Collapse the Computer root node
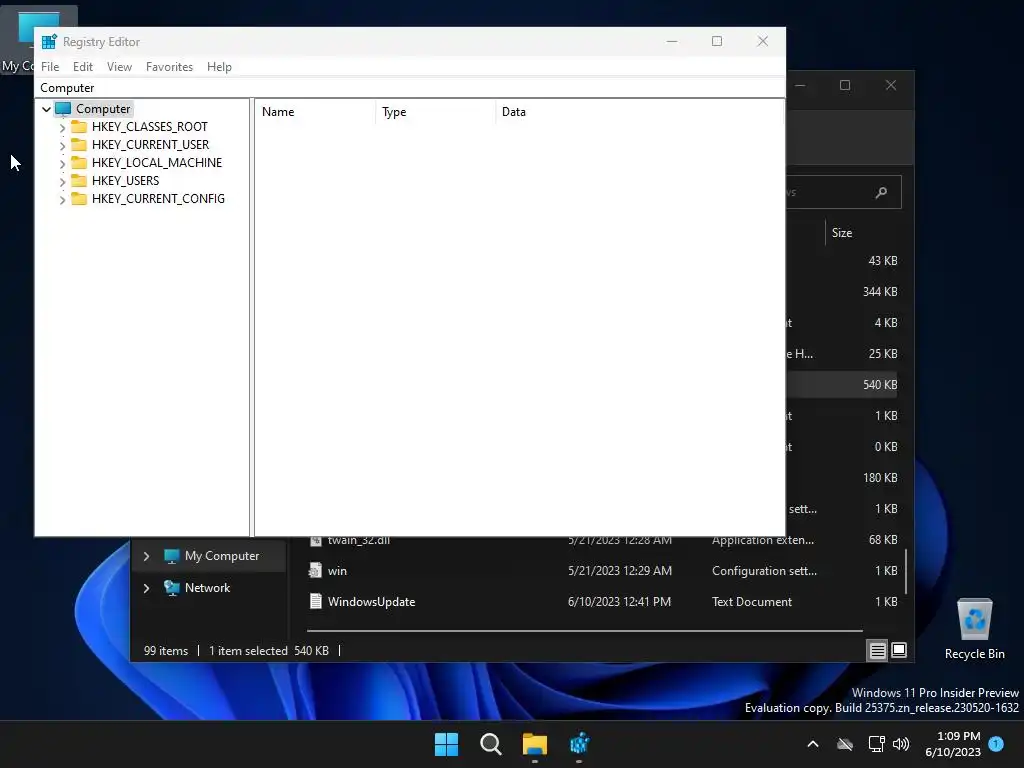Viewport: 1024px width, 768px height. pyautogui.click(x=46, y=109)
